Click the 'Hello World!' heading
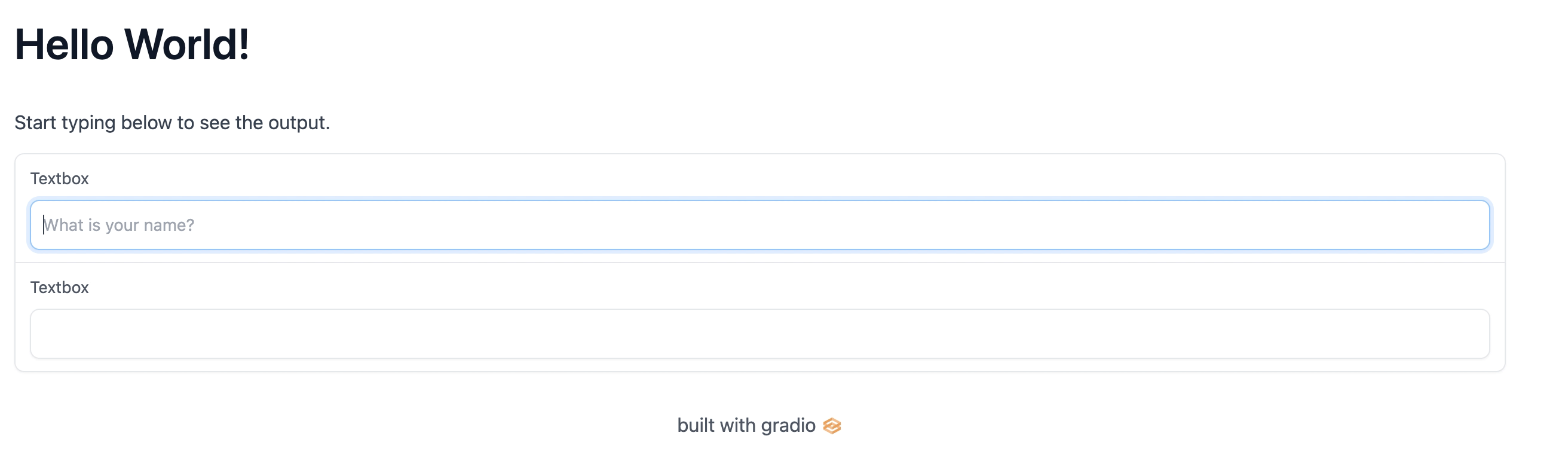 pos(132,44)
